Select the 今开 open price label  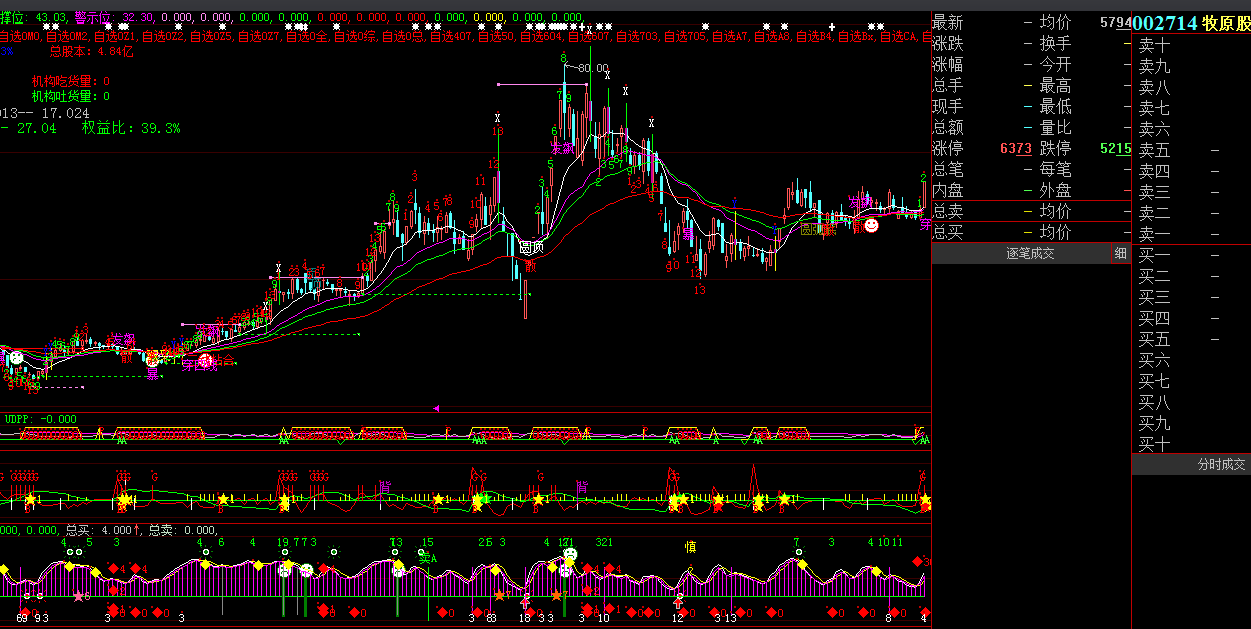(1056, 65)
